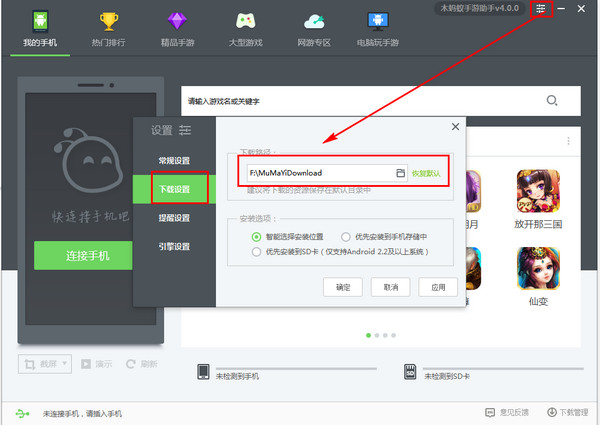
Task: Select 优先安装到SD卡 radio option
Action: 258,253
